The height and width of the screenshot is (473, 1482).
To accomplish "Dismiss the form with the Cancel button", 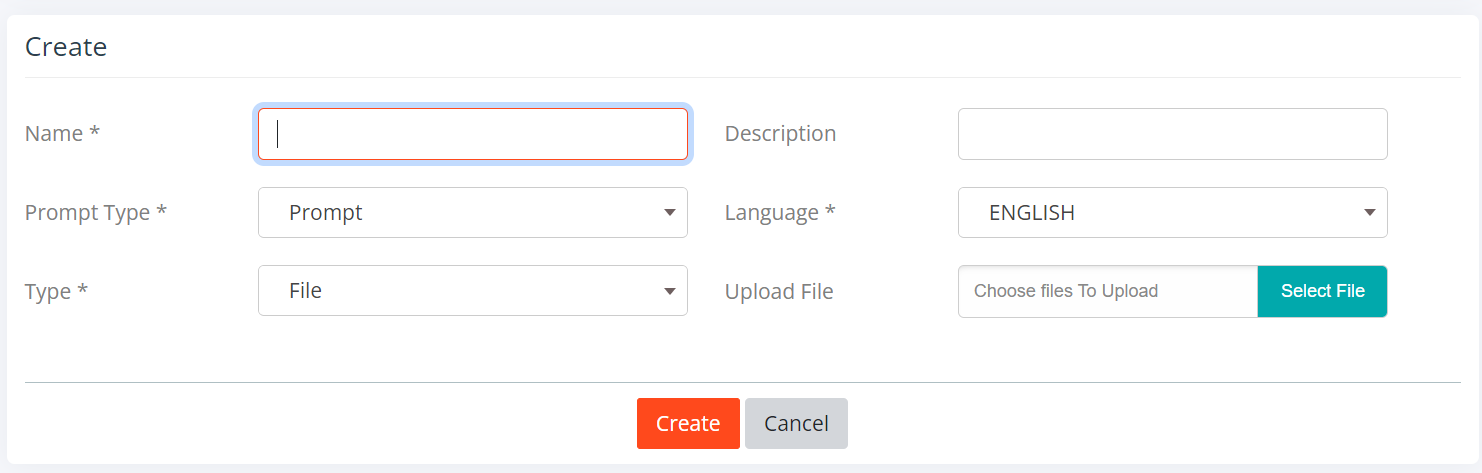I will [x=796, y=423].
